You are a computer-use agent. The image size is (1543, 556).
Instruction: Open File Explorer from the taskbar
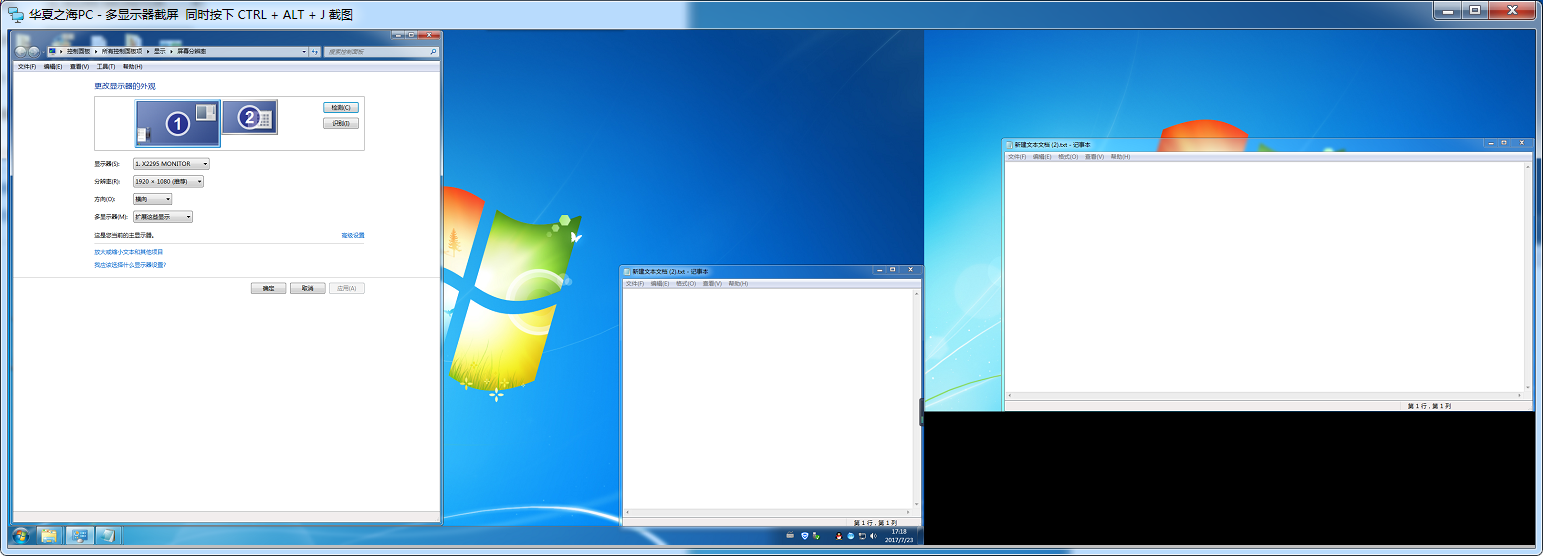48,535
